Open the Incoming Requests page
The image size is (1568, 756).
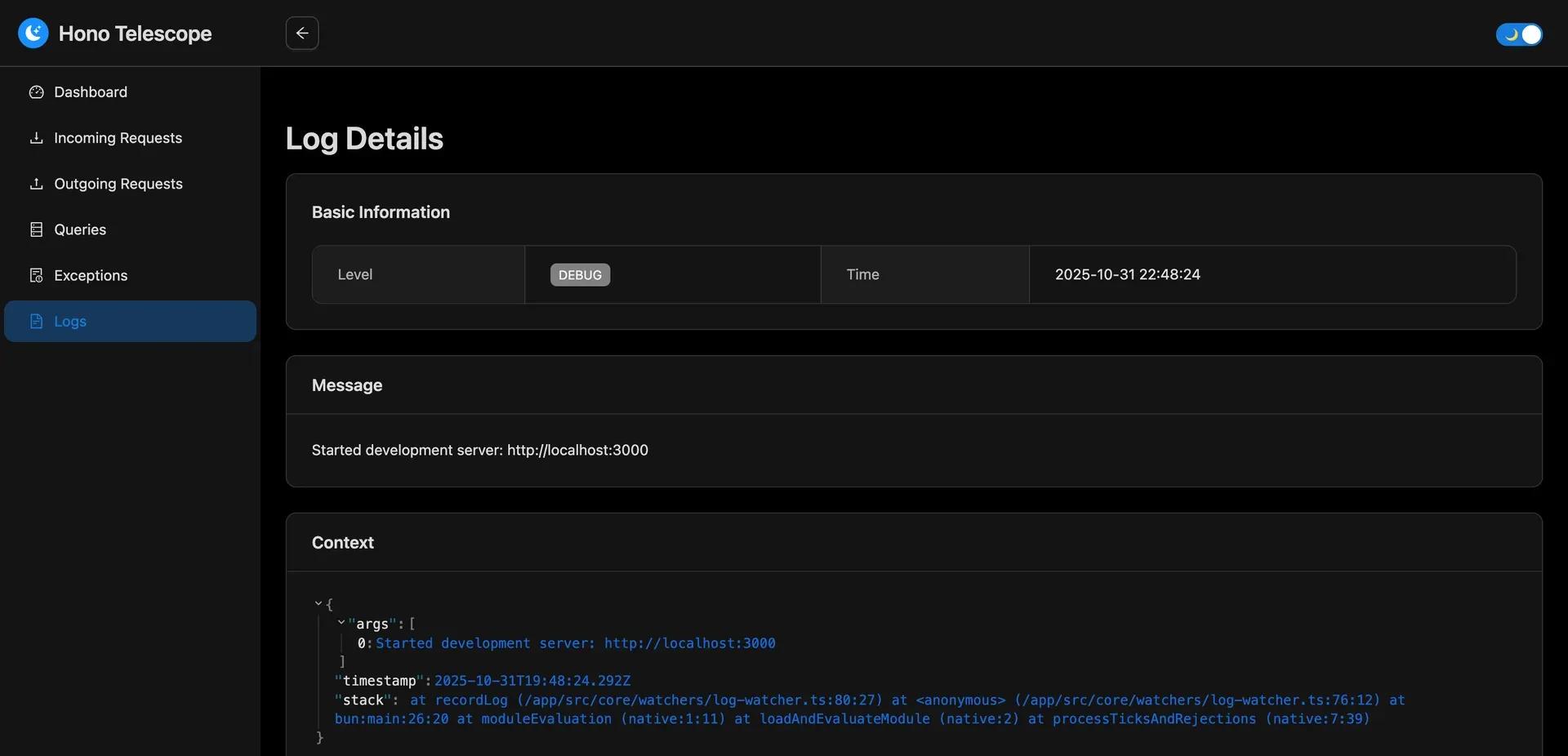(118, 137)
